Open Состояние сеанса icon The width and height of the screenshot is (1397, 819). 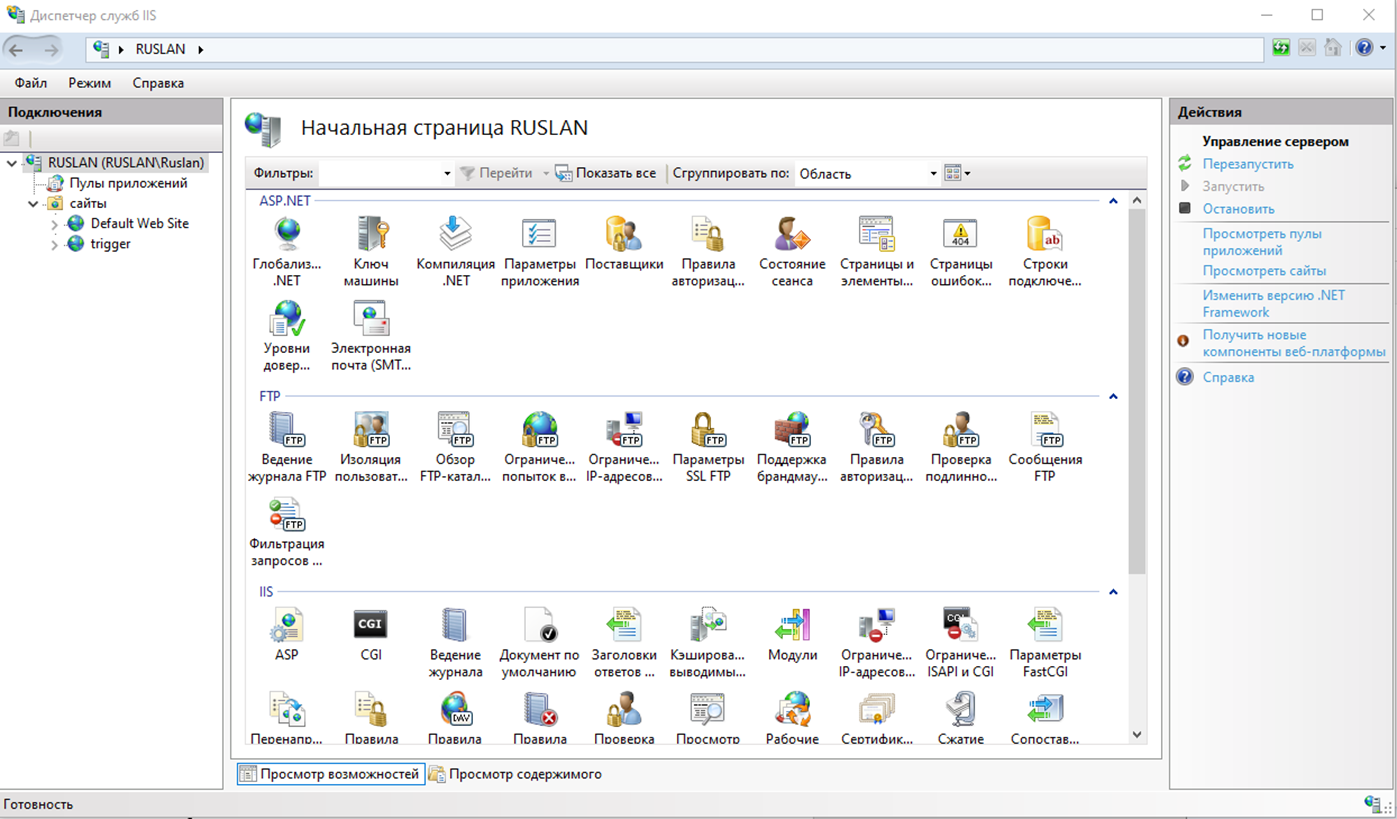pos(792,236)
